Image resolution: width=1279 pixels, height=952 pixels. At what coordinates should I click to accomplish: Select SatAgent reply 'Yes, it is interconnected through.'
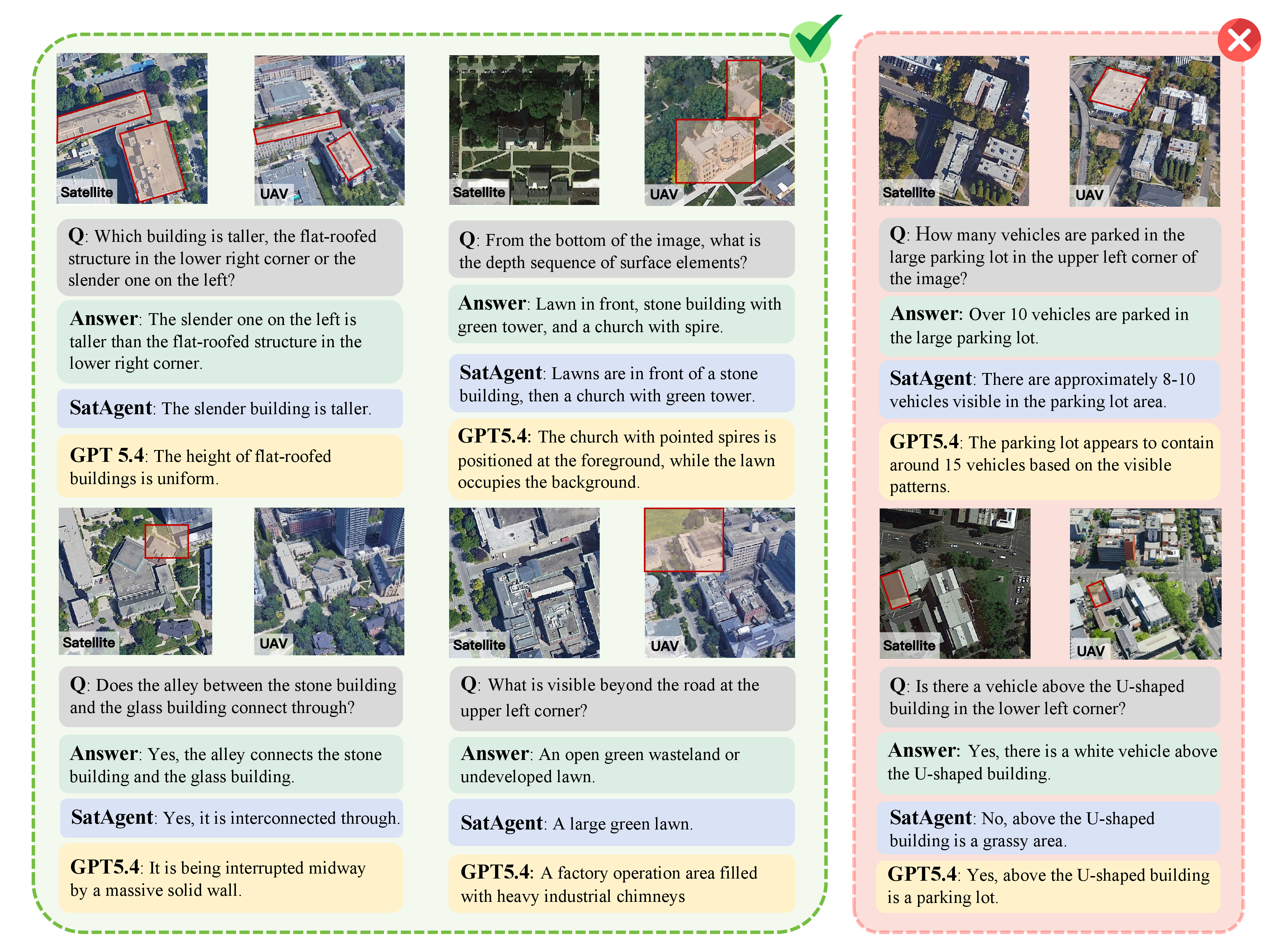tap(231, 818)
